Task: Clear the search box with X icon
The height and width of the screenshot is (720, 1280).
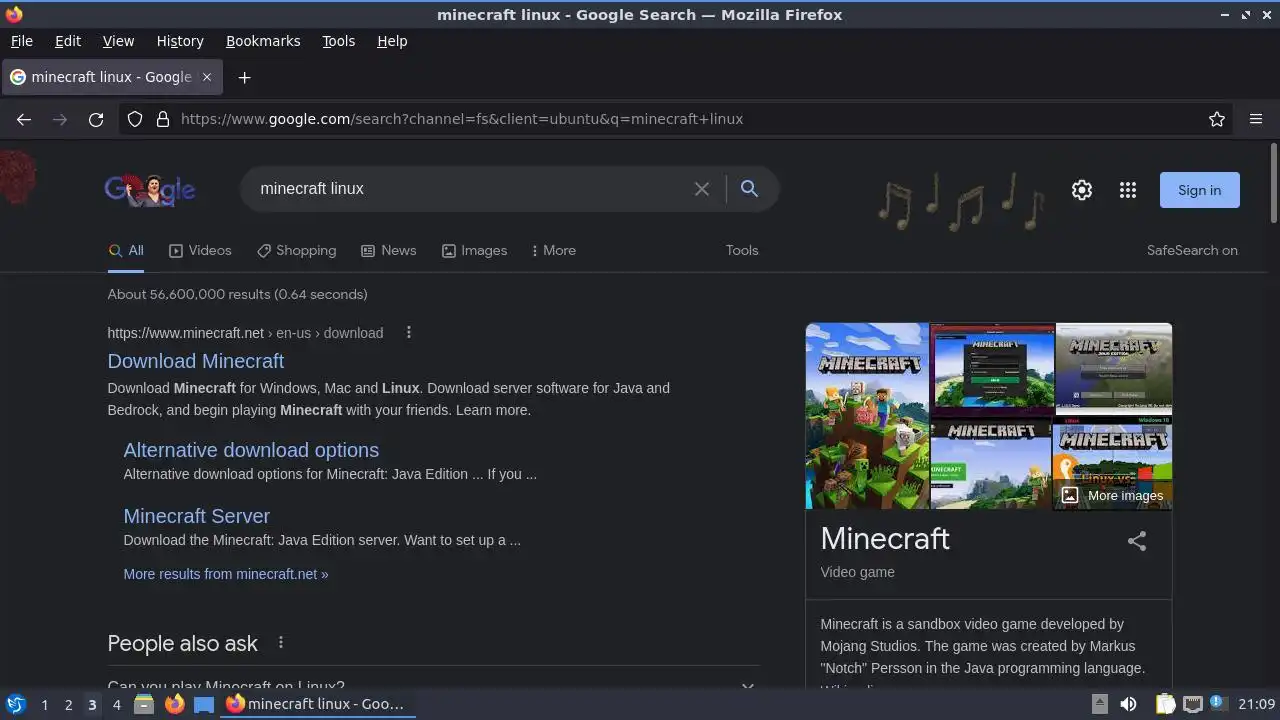Action: point(702,189)
